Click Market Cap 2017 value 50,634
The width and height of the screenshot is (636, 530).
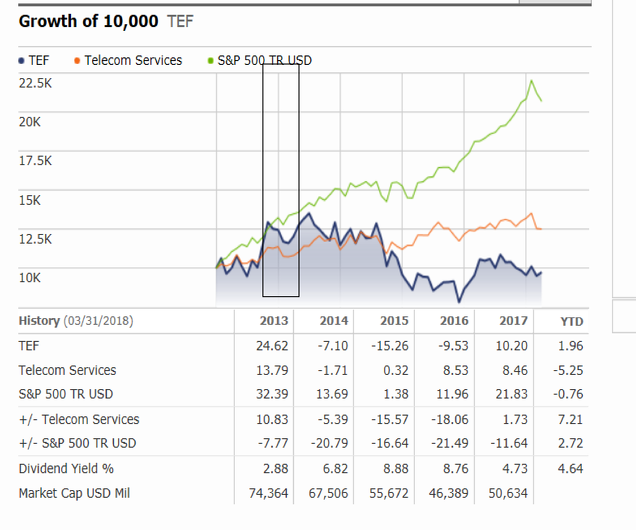click(508, 494)
